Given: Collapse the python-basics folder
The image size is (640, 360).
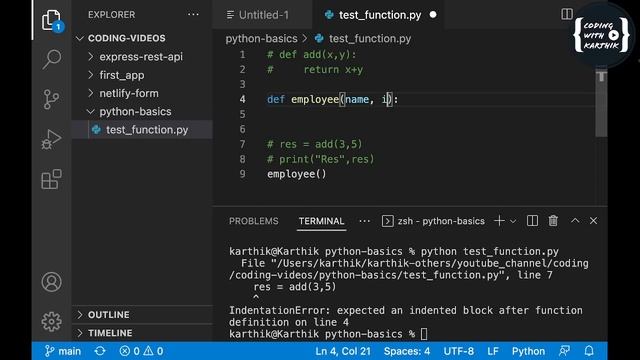Looking at the screenshot, I should point(91,111).
